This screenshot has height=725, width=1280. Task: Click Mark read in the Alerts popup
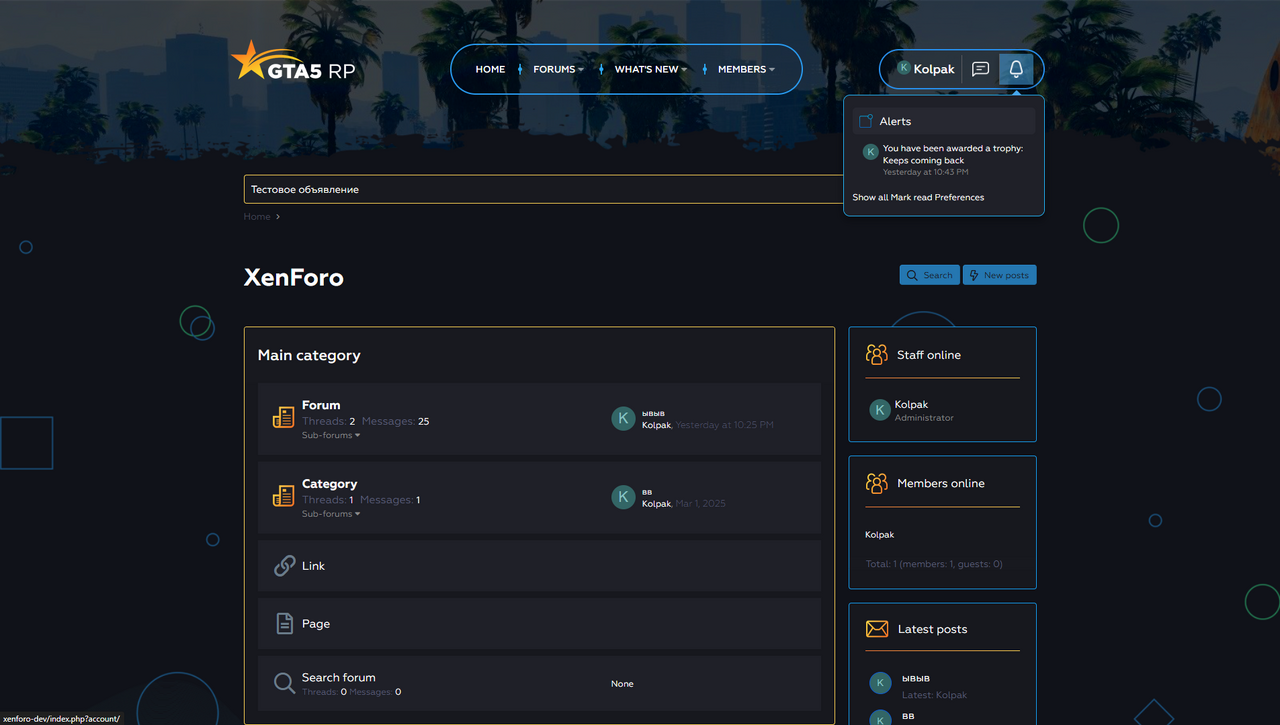point(911,197)
